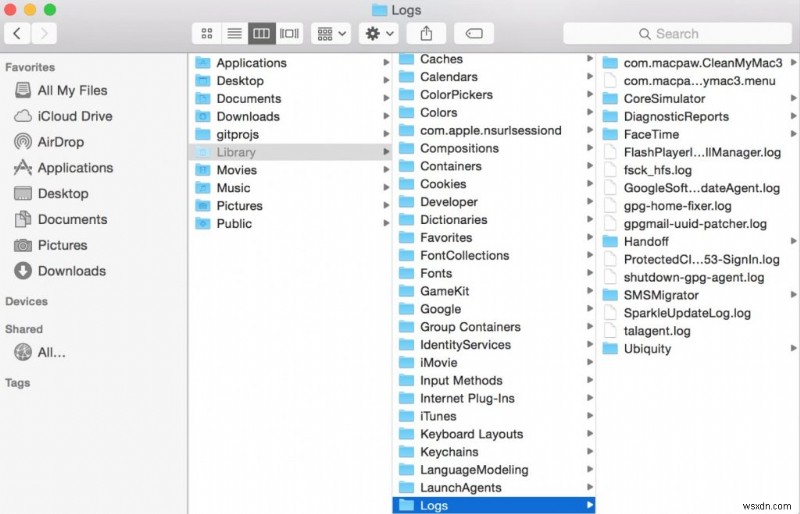Select Developer folder
The width and height of the screenshot is (800, 514).
(494, 202)
